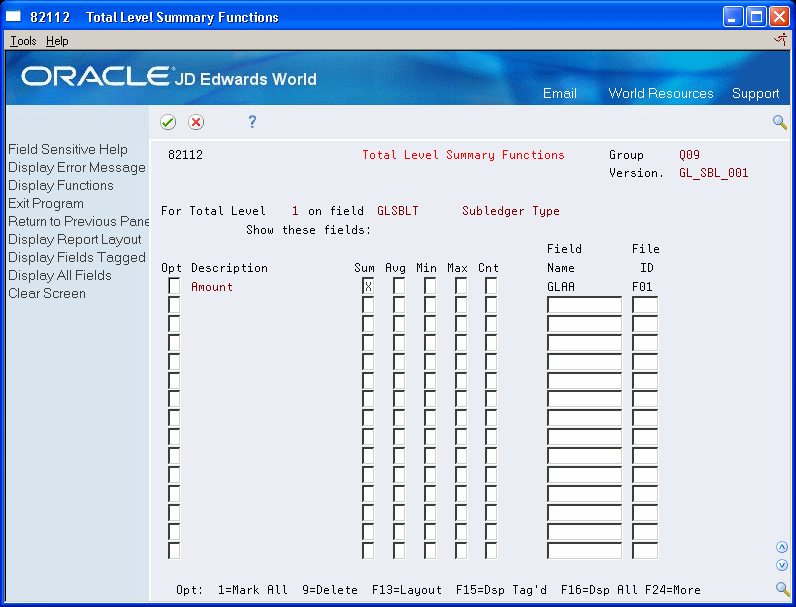Select Field Sensitive Help
The height and width of the screenshot is (607, 796).
click(x=68, y=150)
